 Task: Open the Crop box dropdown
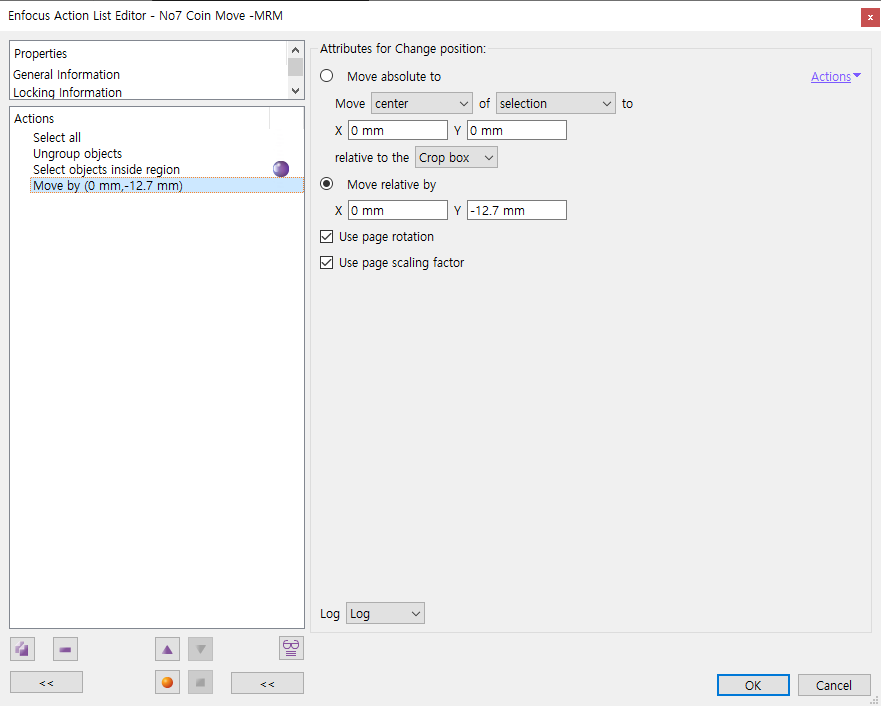455,158
